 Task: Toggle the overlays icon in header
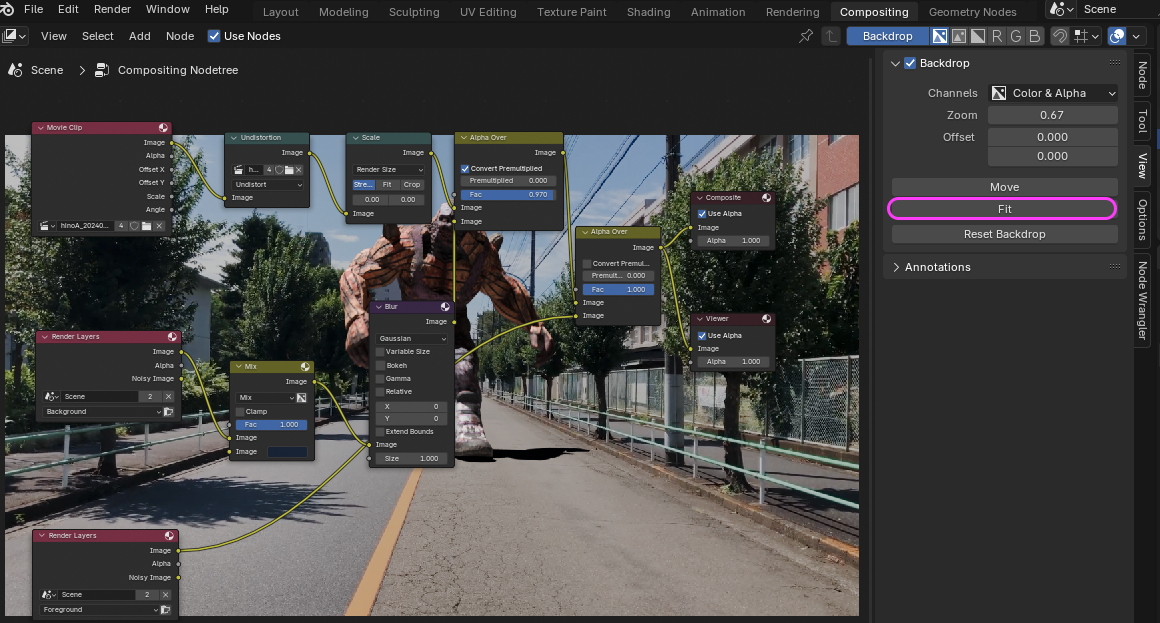[x=1117, y=36]
